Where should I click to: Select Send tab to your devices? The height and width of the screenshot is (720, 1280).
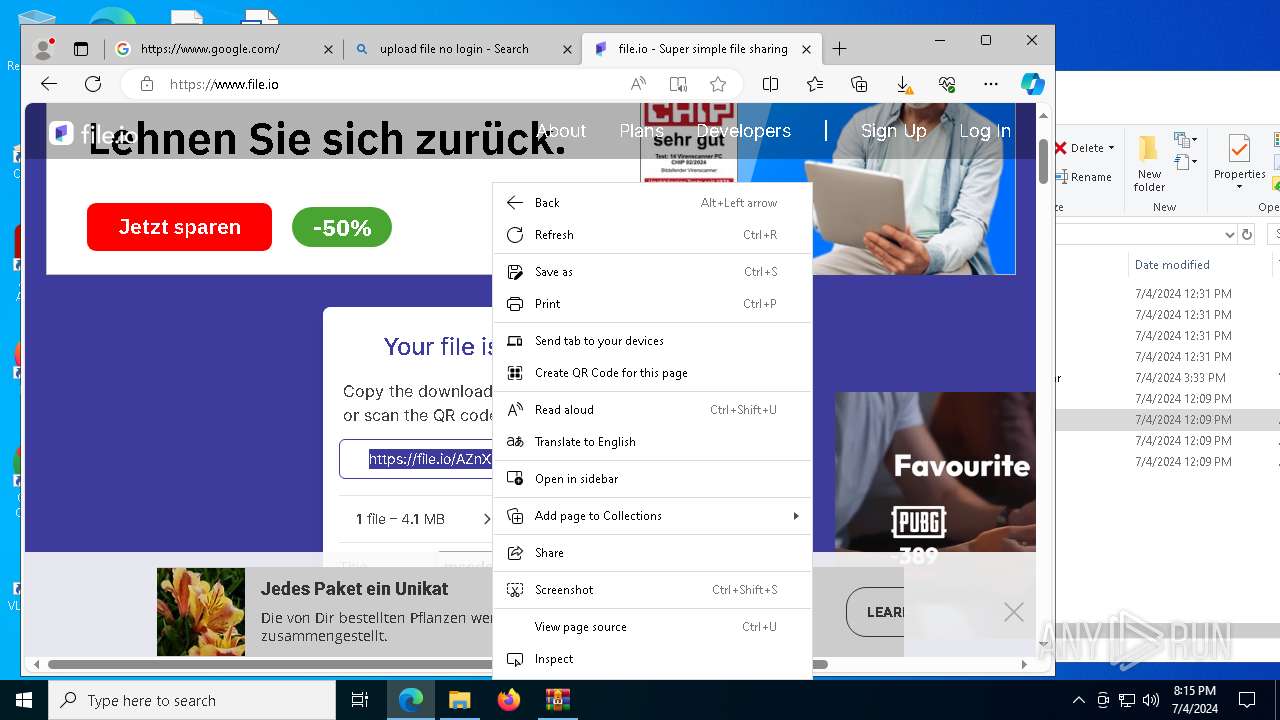pyautogui.click(x=653, y=341)
